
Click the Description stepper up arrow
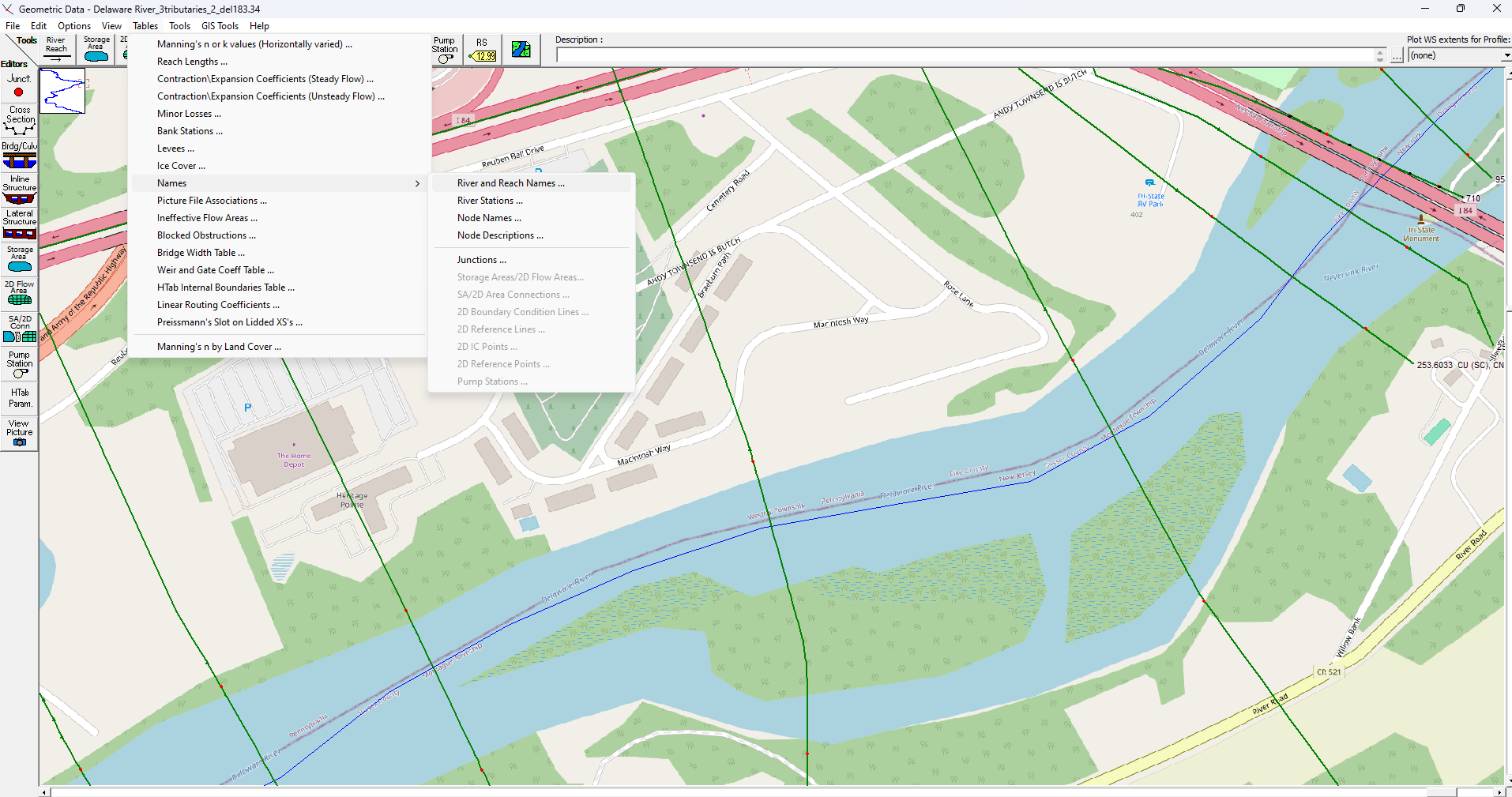coord(1380,52)
